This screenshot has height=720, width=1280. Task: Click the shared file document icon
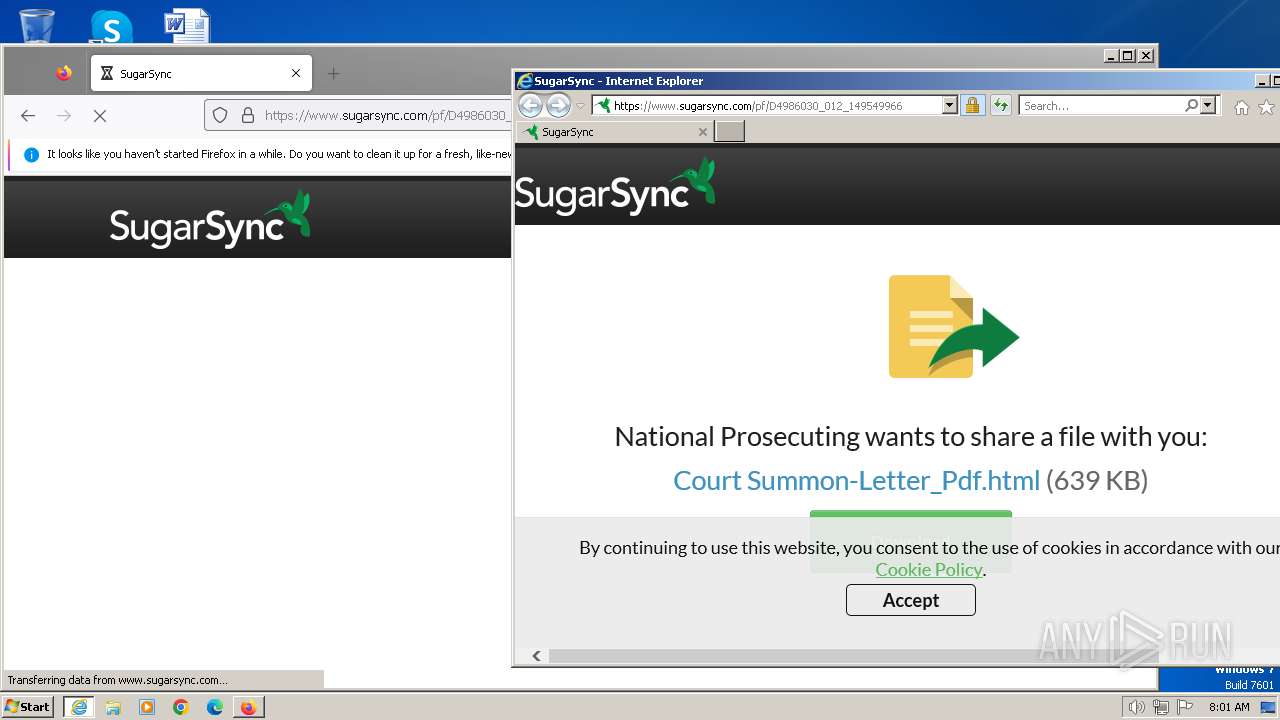(953, 327)
